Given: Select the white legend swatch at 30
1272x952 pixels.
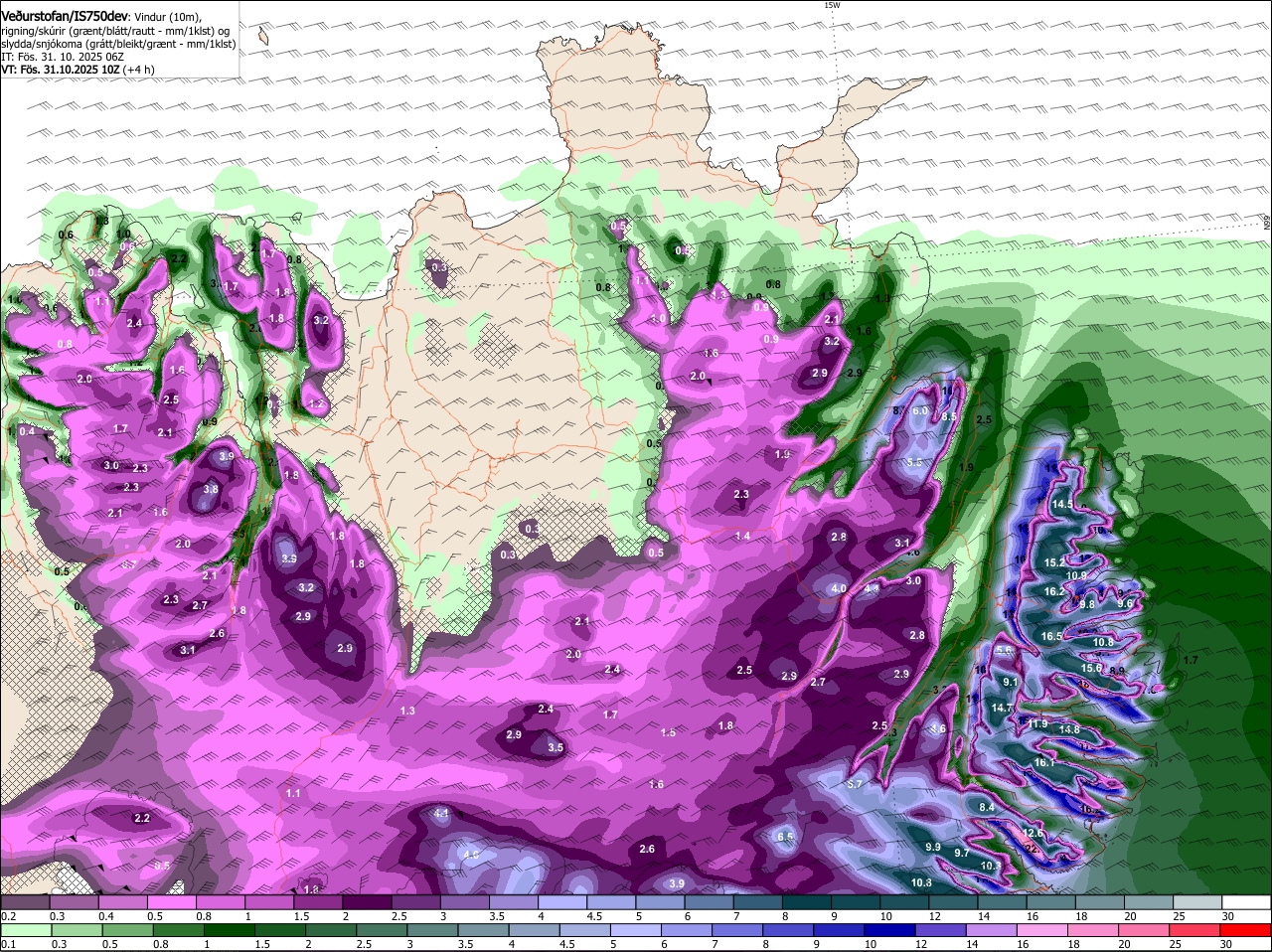Looking at the screenshot, I should click(1247, 900).
